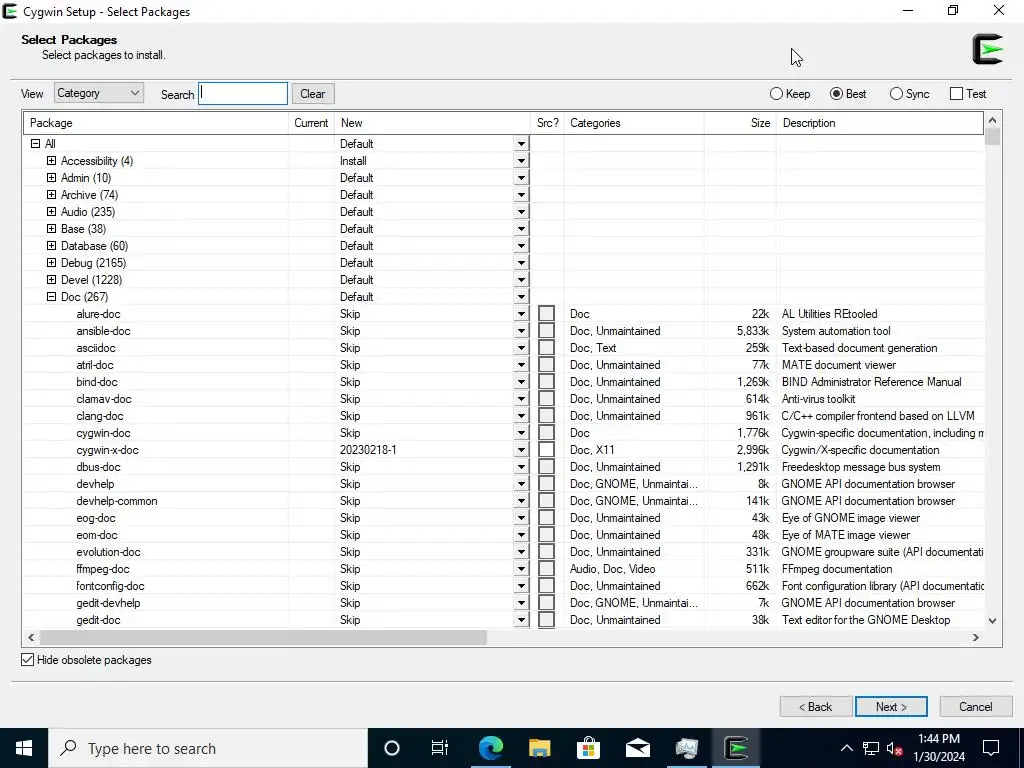Screen dimensions: 1024x768
Task: Expand the Database (60) category
Action: click(52, 246)
